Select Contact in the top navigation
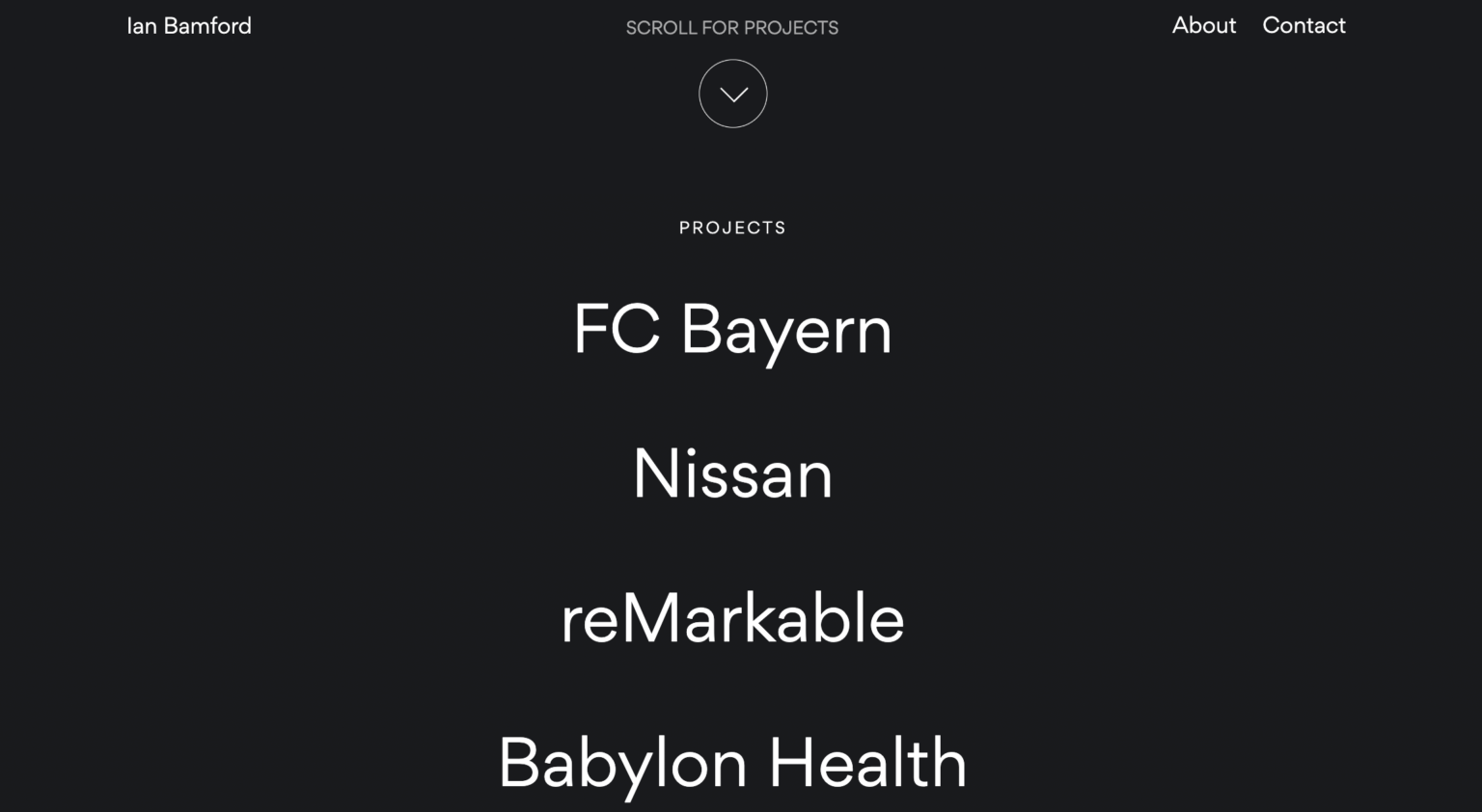 (x=1304, y=26)
